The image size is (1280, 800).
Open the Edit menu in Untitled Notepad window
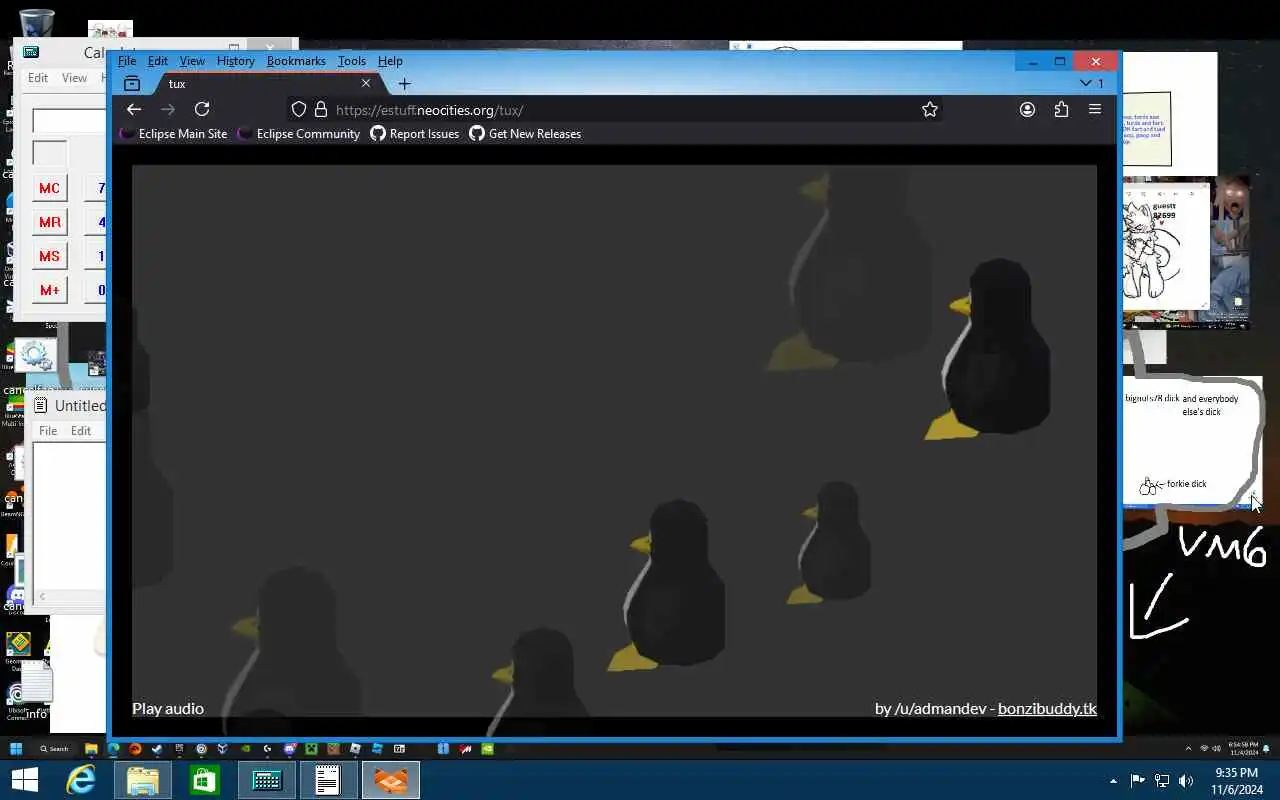[81, 431]
